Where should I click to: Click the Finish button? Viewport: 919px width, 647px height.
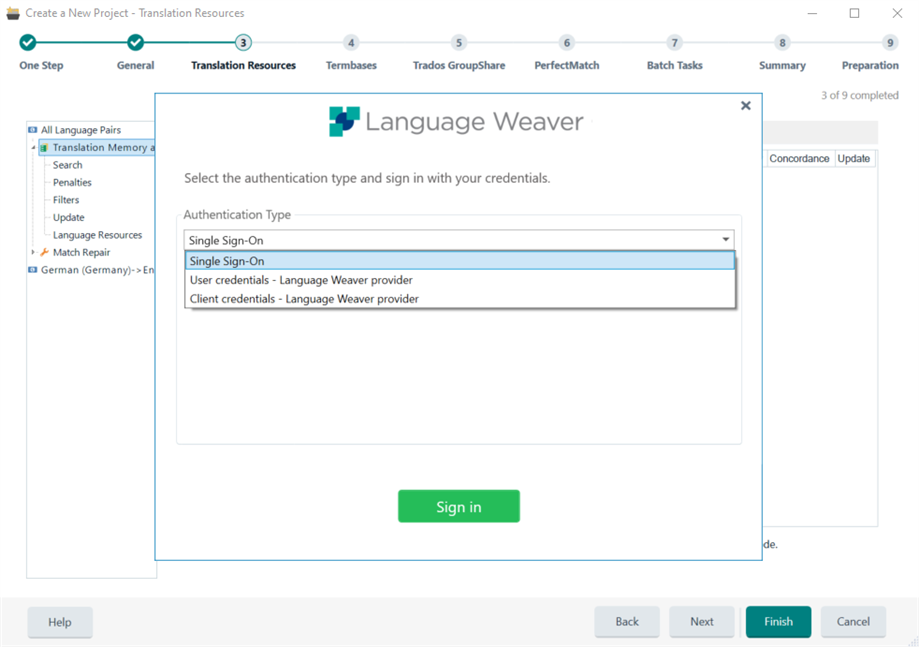coord(778,622)
